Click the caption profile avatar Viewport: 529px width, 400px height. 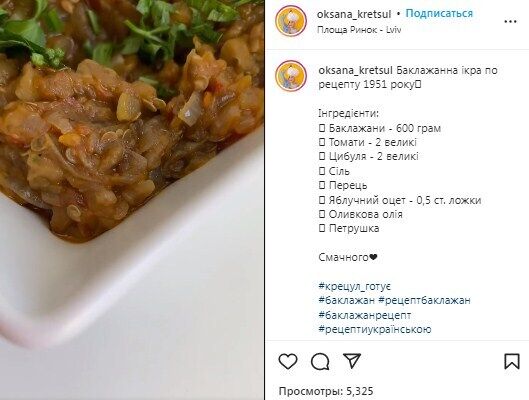tap(291, 76)
